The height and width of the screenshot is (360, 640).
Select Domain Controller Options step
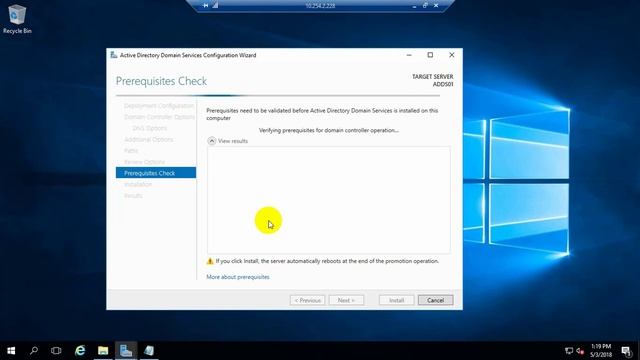tap(159, 117)
